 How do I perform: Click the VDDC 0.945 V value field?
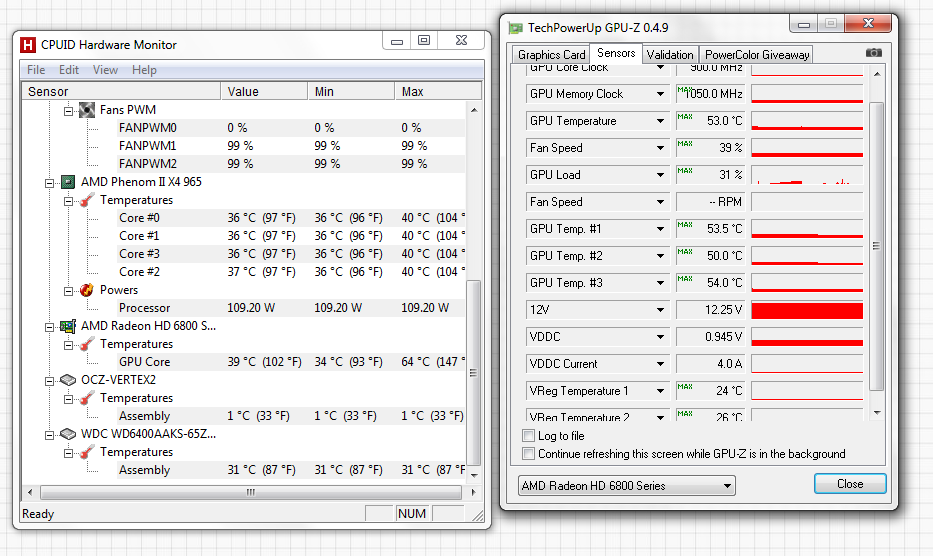click(710, 337)
